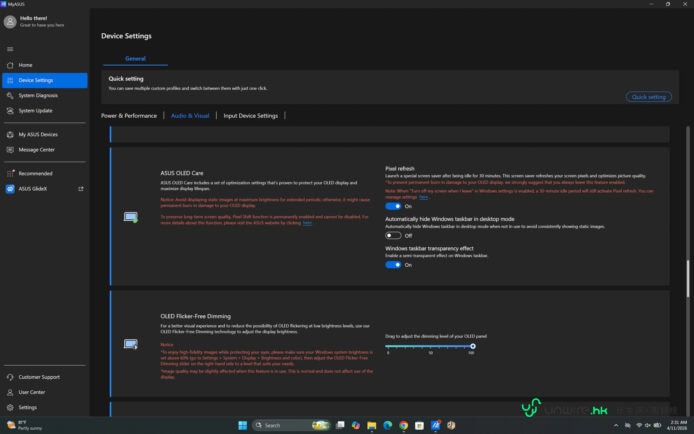The height and width of the screenshot is (434, 694).
Task: Click the user profile avatar
Action: tap(10, 22)
